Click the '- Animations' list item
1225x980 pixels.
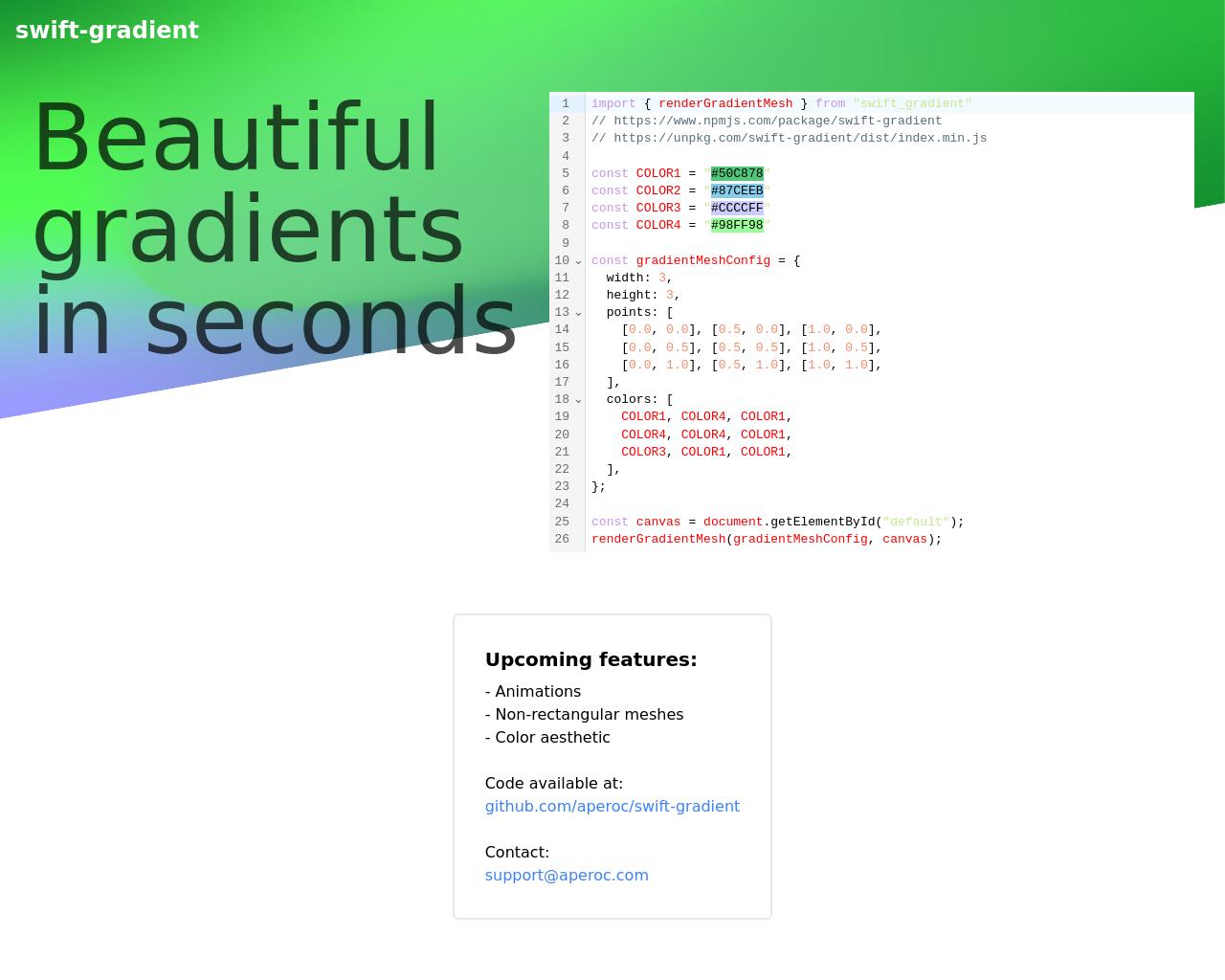tap(533, 691)
